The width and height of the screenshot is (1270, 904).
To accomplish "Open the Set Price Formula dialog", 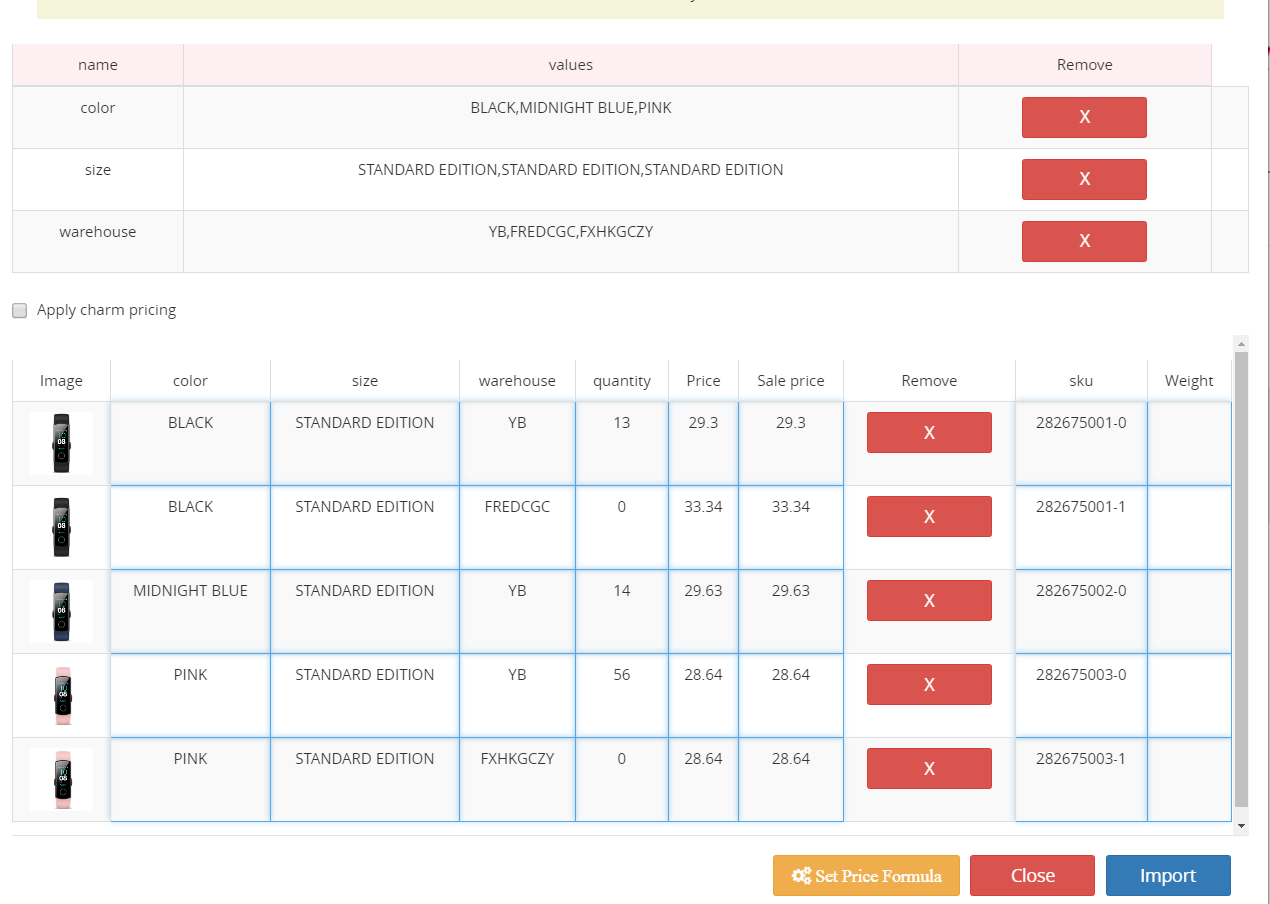I will click(866, 876).
